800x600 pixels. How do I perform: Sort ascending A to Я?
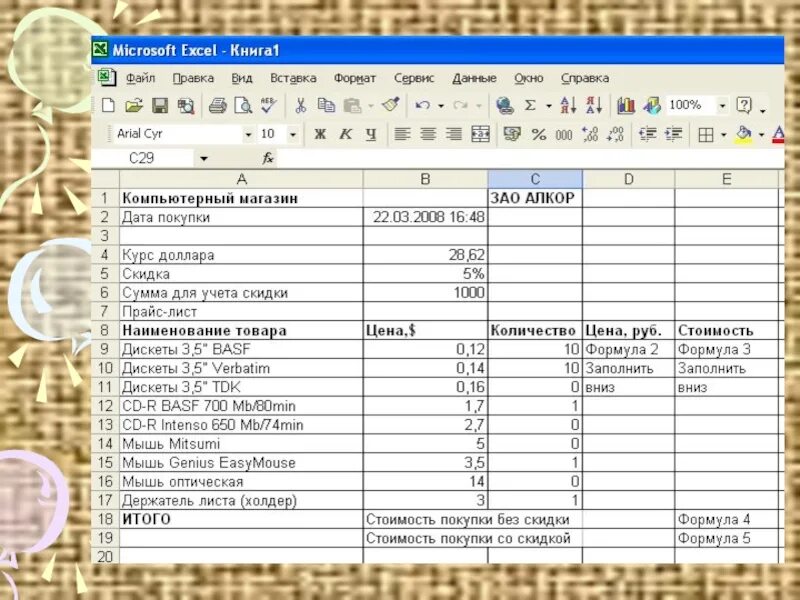pyautogui.click(x=568, y=106)
